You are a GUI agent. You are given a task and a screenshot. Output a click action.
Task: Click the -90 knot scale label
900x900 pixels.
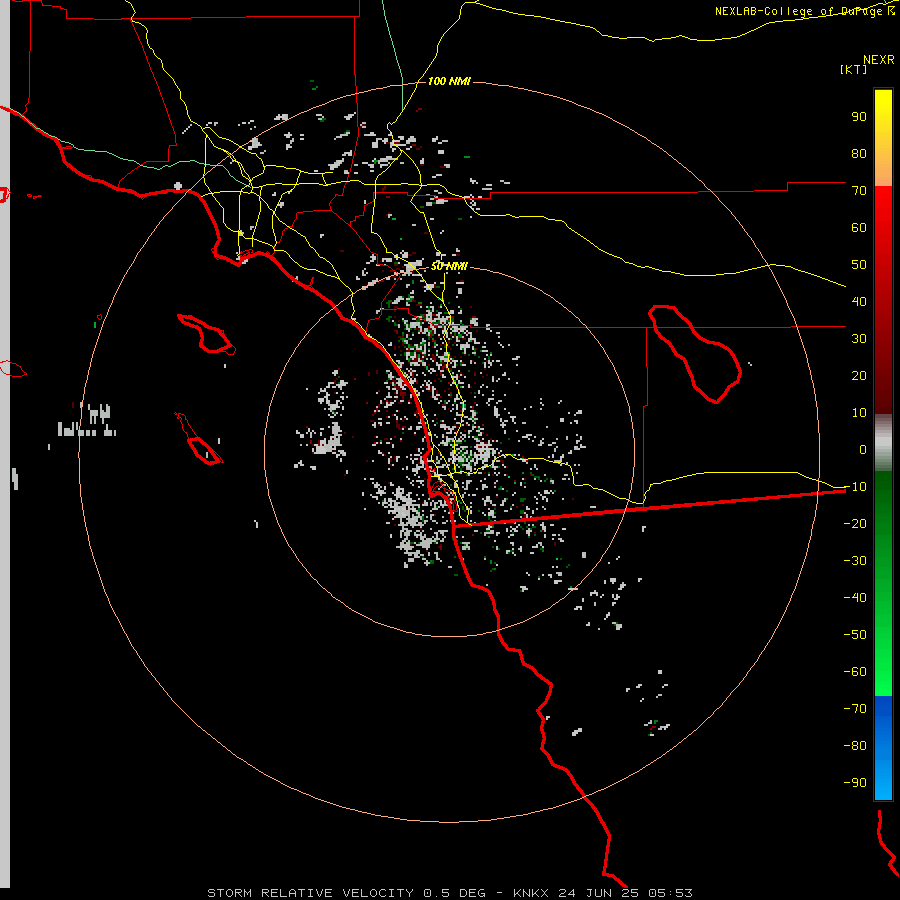855,783
